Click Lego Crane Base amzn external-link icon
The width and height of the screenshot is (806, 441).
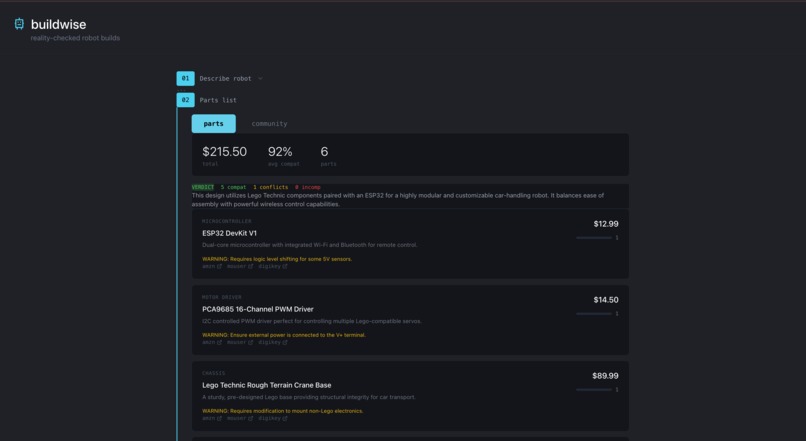(x=219, y=418)
